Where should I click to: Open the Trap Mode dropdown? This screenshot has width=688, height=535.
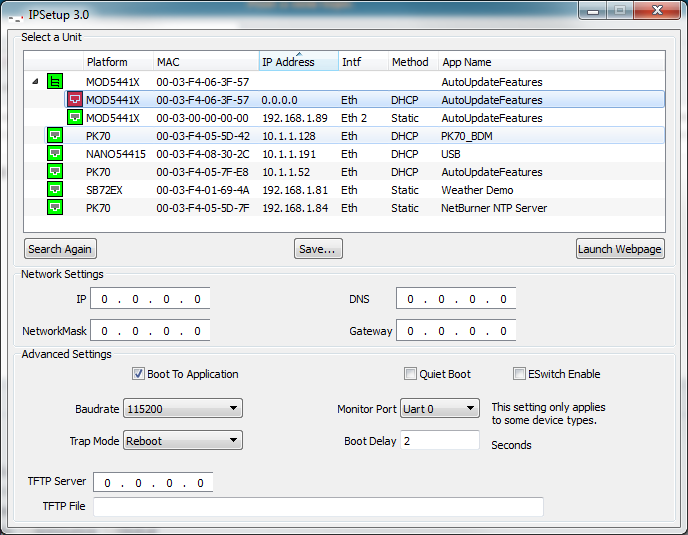pyautogui.click(x=183, y=441)
